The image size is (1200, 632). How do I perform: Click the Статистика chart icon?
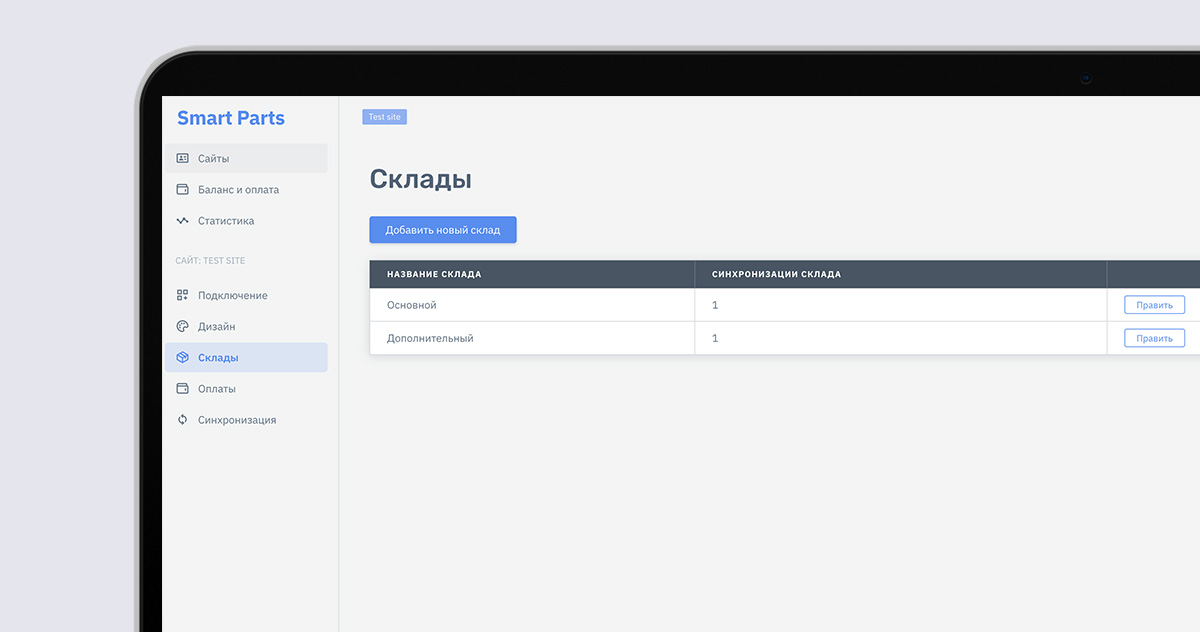[182, 220]
